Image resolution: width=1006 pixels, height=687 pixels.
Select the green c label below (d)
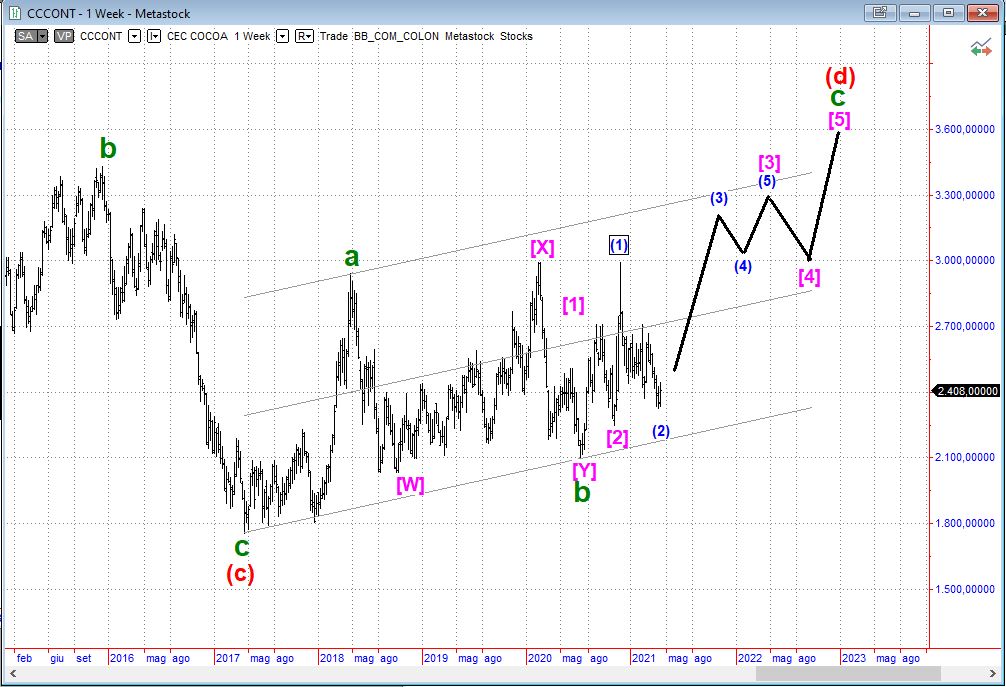(838, 98)
